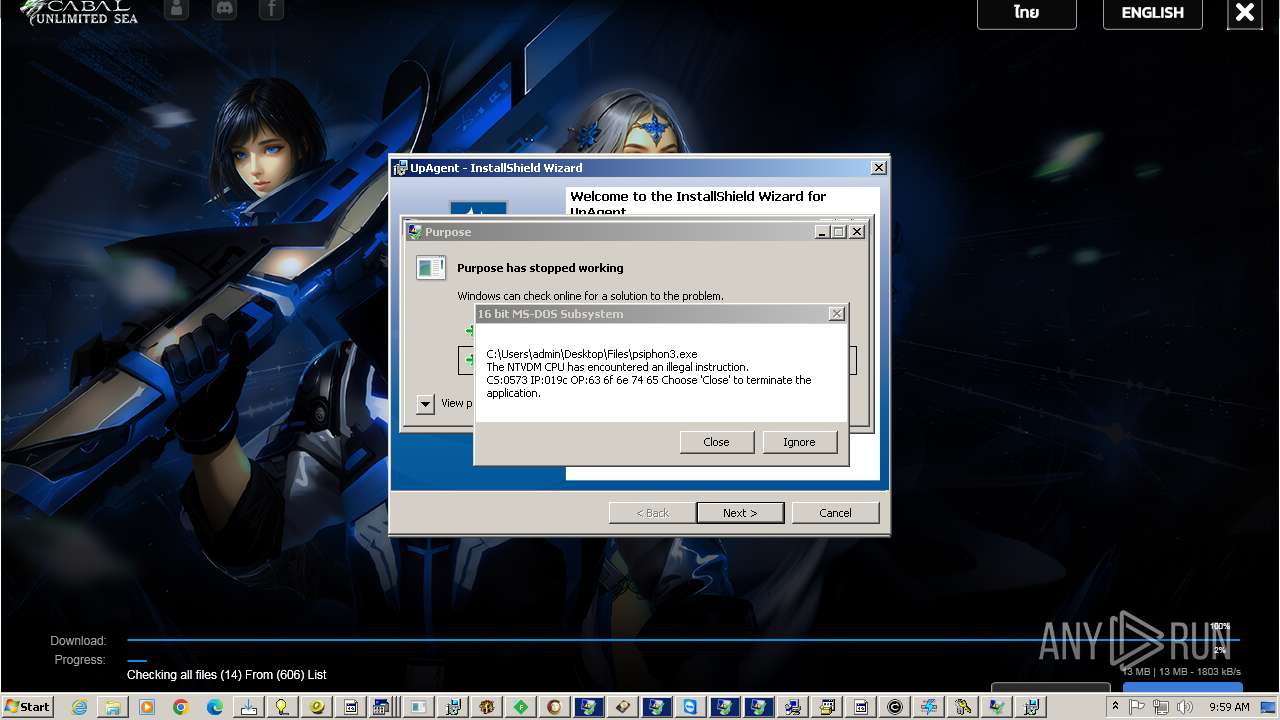Switch to the black circle C taskbar app

click(x=895, y=707)
